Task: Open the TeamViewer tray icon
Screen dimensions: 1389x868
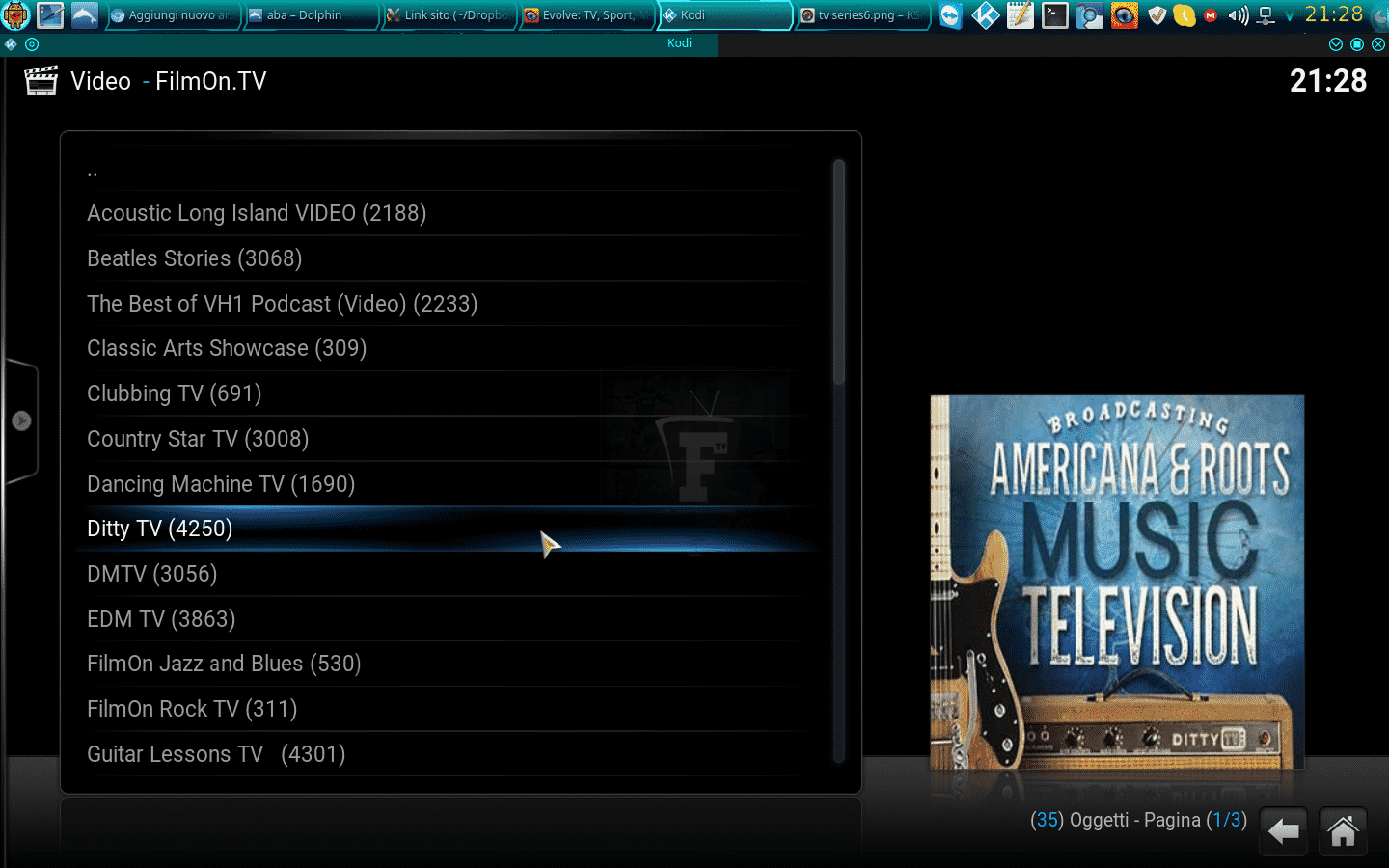Action: point(951,15)
